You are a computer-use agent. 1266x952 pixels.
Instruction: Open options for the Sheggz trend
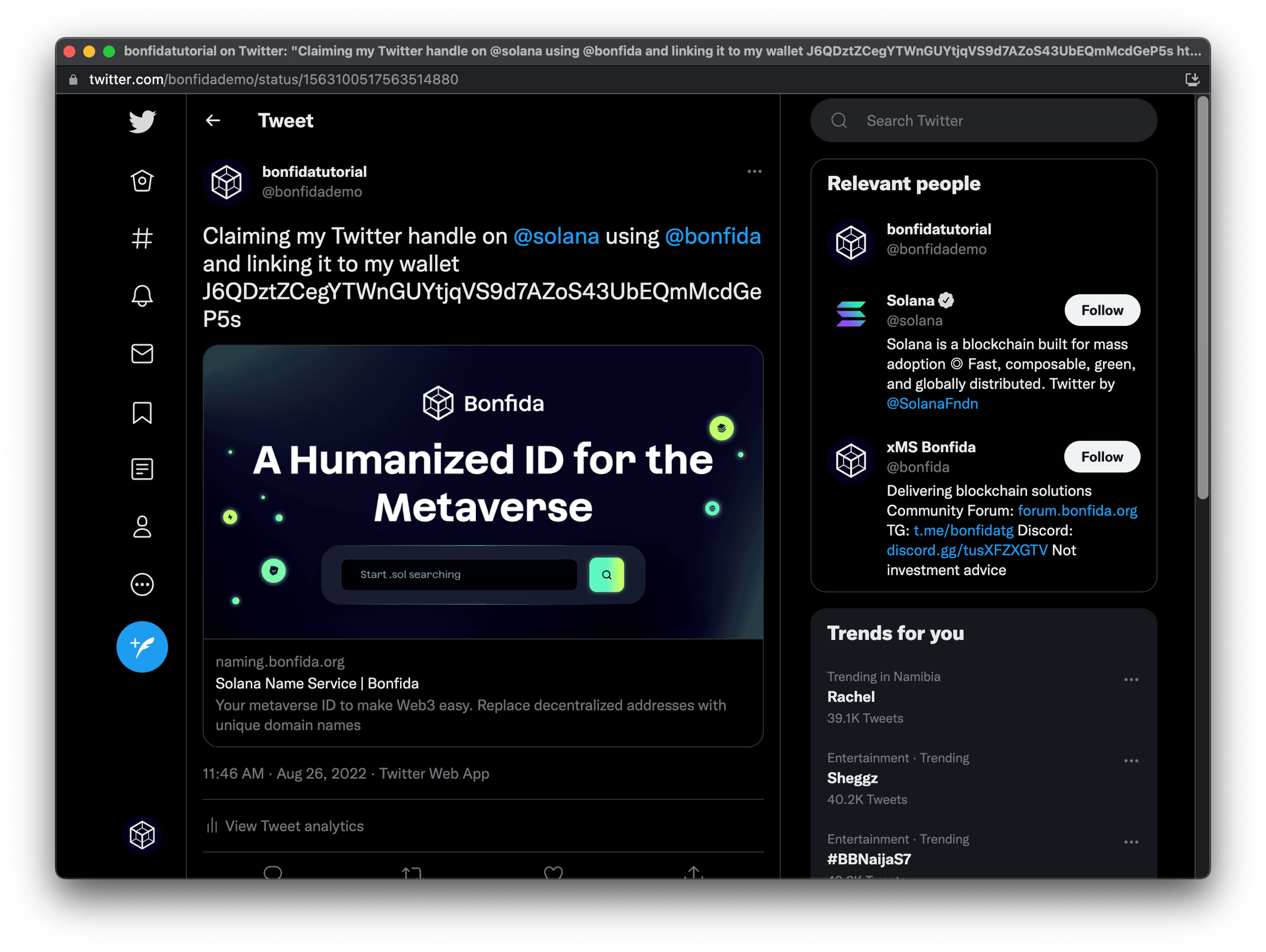pyautogui.click(x=1130, y=761)
